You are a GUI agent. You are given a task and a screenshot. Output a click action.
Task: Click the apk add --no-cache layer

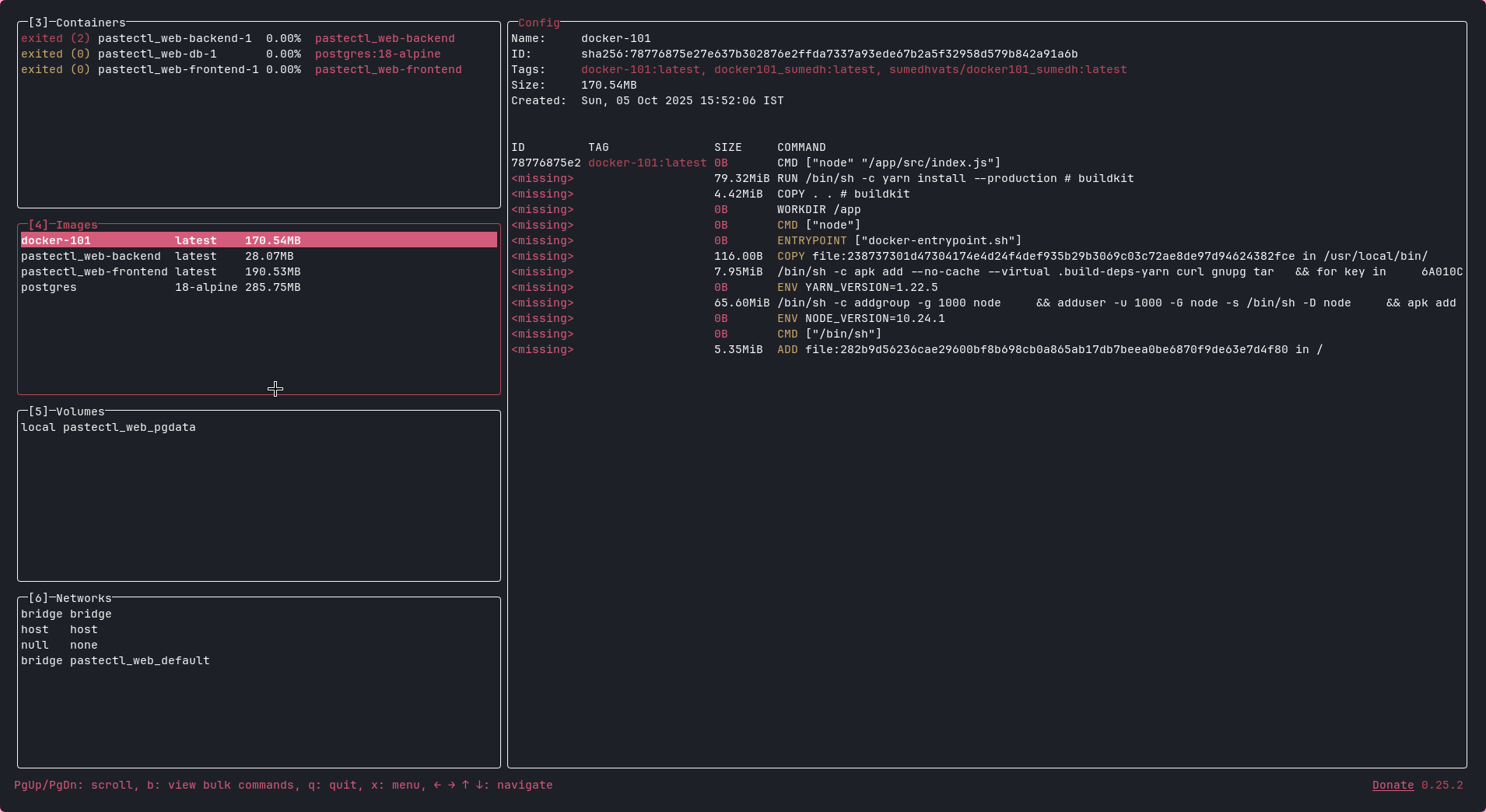pyautogui.click(x=987, y=271)
